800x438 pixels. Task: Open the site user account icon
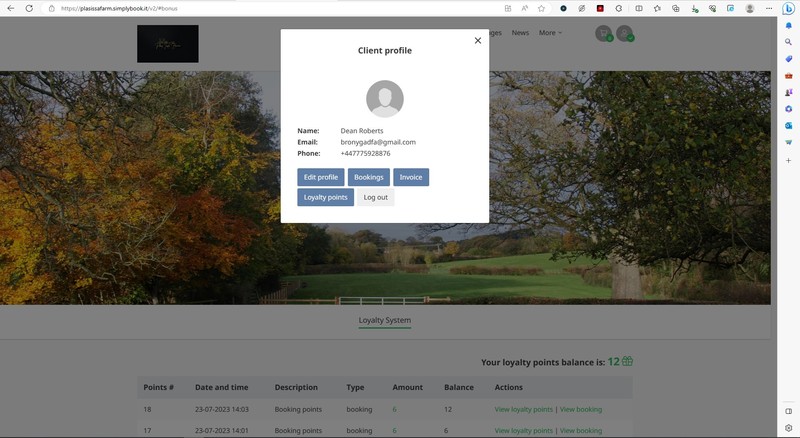[624, 34]
